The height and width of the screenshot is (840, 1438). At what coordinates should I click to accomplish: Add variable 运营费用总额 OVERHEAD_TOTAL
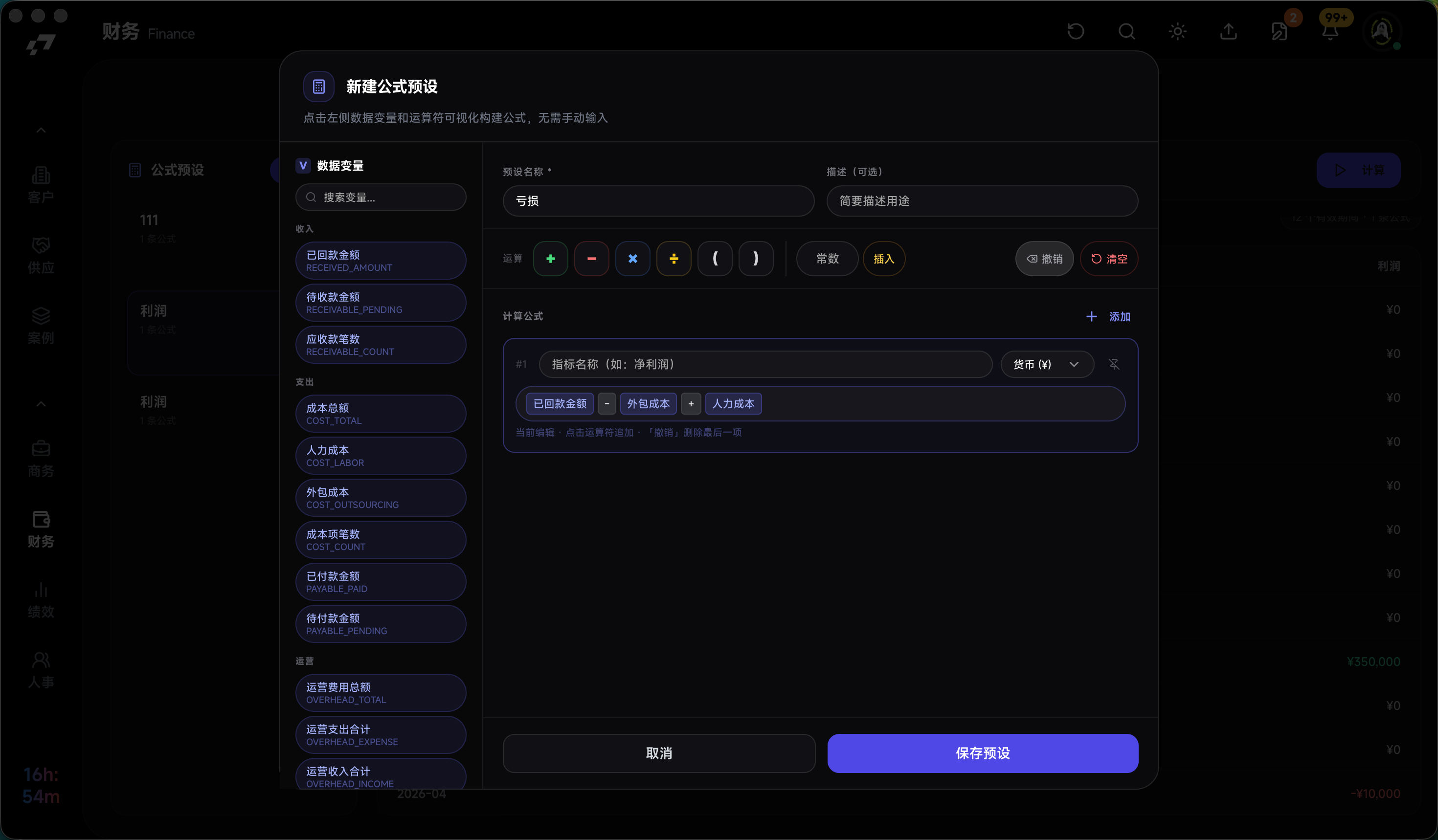coord(381,693)
